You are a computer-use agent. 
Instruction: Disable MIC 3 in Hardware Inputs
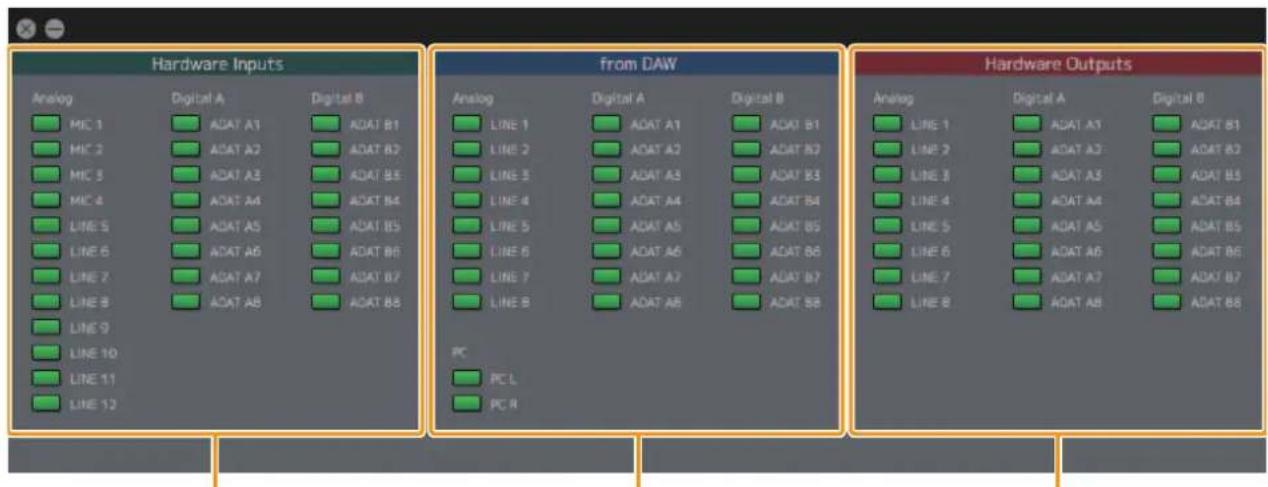pos(46,175)
